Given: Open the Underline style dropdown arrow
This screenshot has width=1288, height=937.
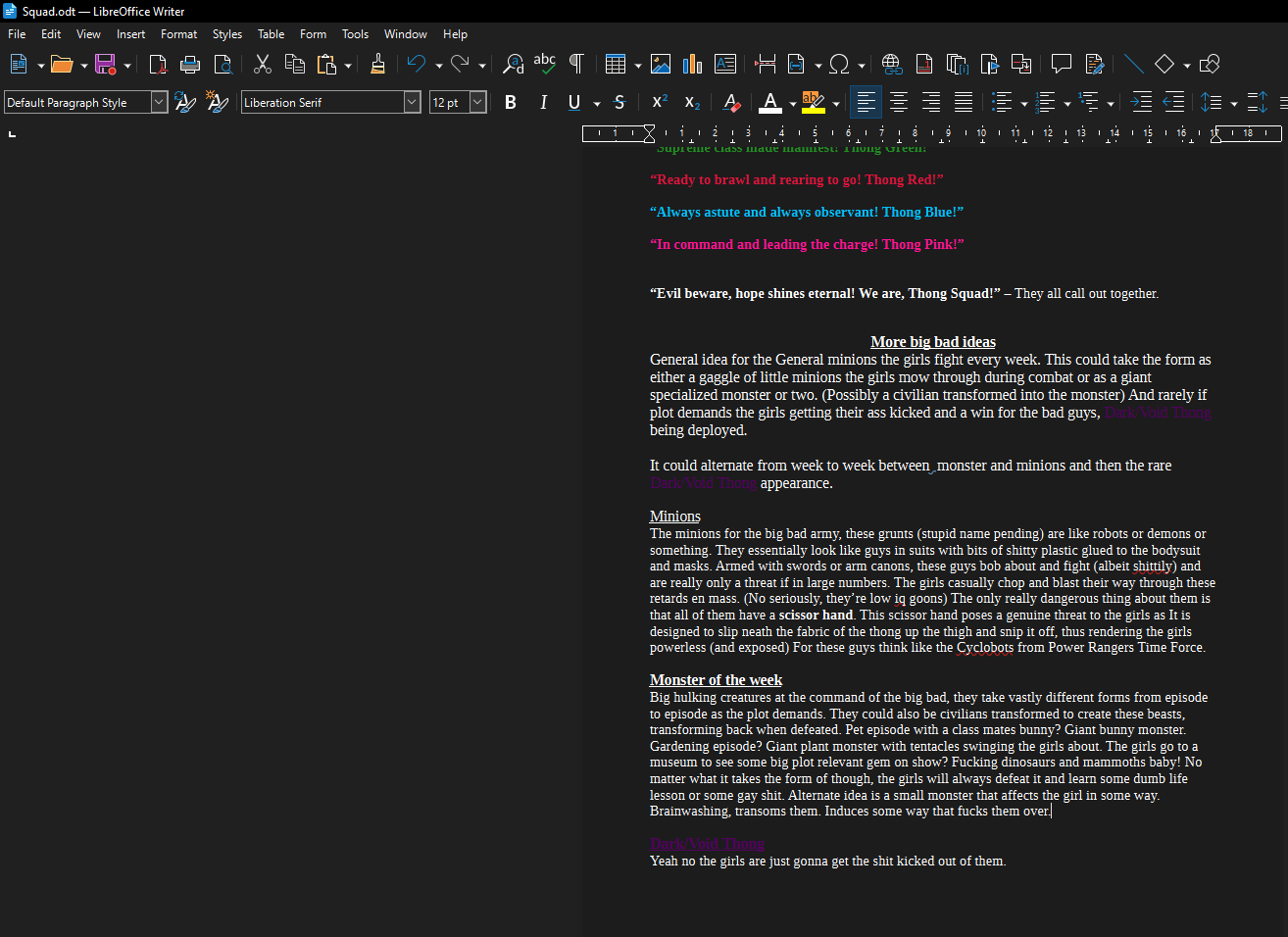Looking at the screenshot, I should [597, 103].
